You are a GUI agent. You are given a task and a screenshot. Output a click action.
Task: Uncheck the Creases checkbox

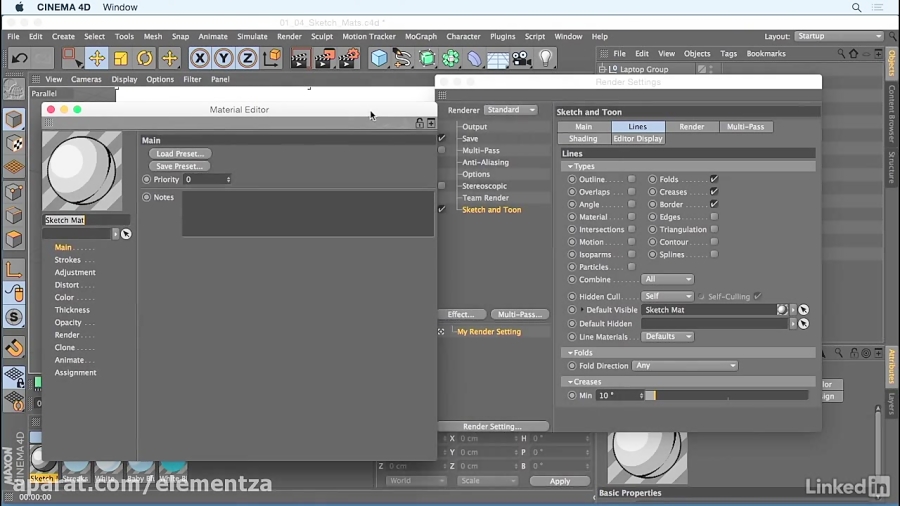714,192
